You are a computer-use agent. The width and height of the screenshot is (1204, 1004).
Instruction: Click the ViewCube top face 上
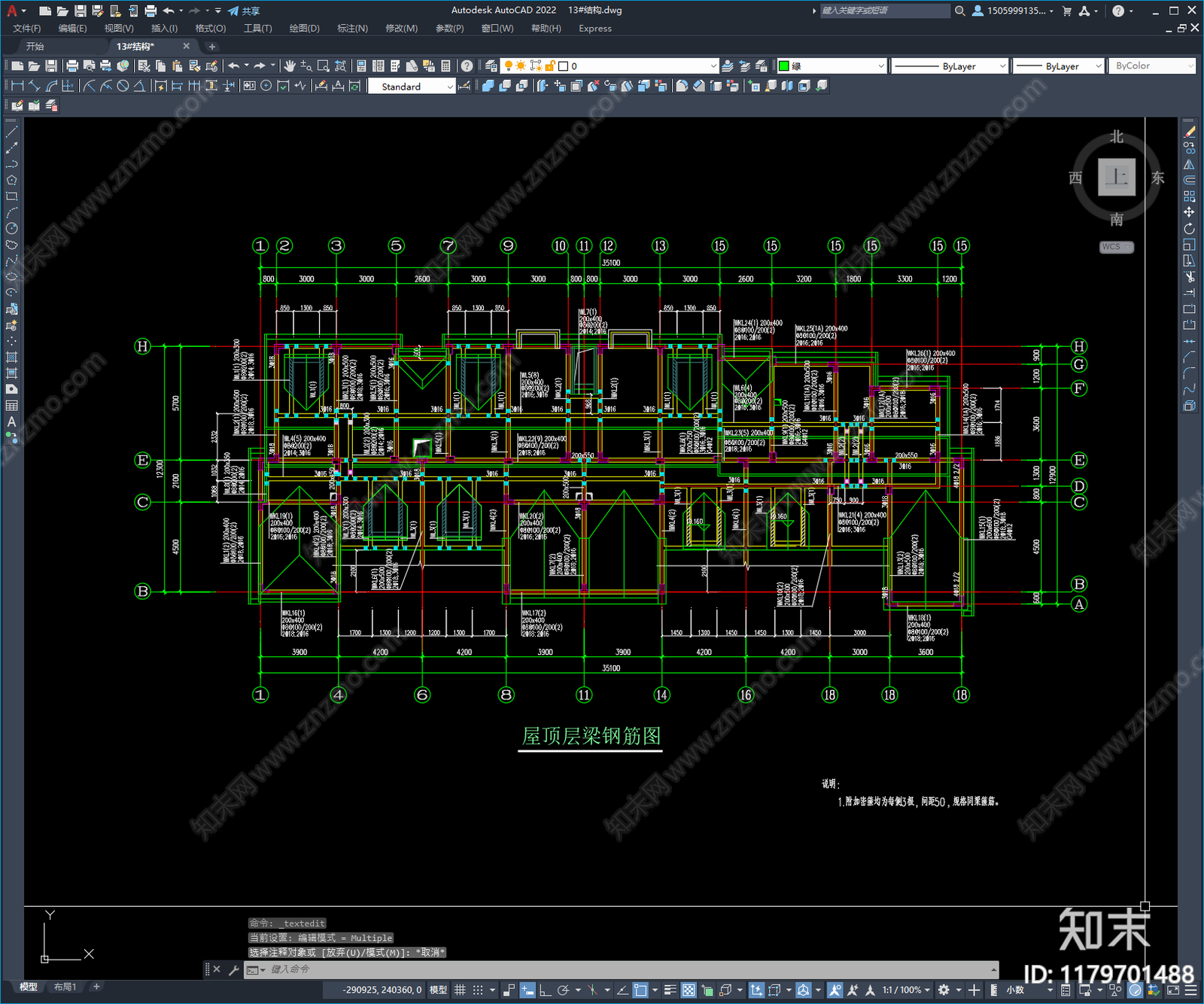coord(1116,178)
